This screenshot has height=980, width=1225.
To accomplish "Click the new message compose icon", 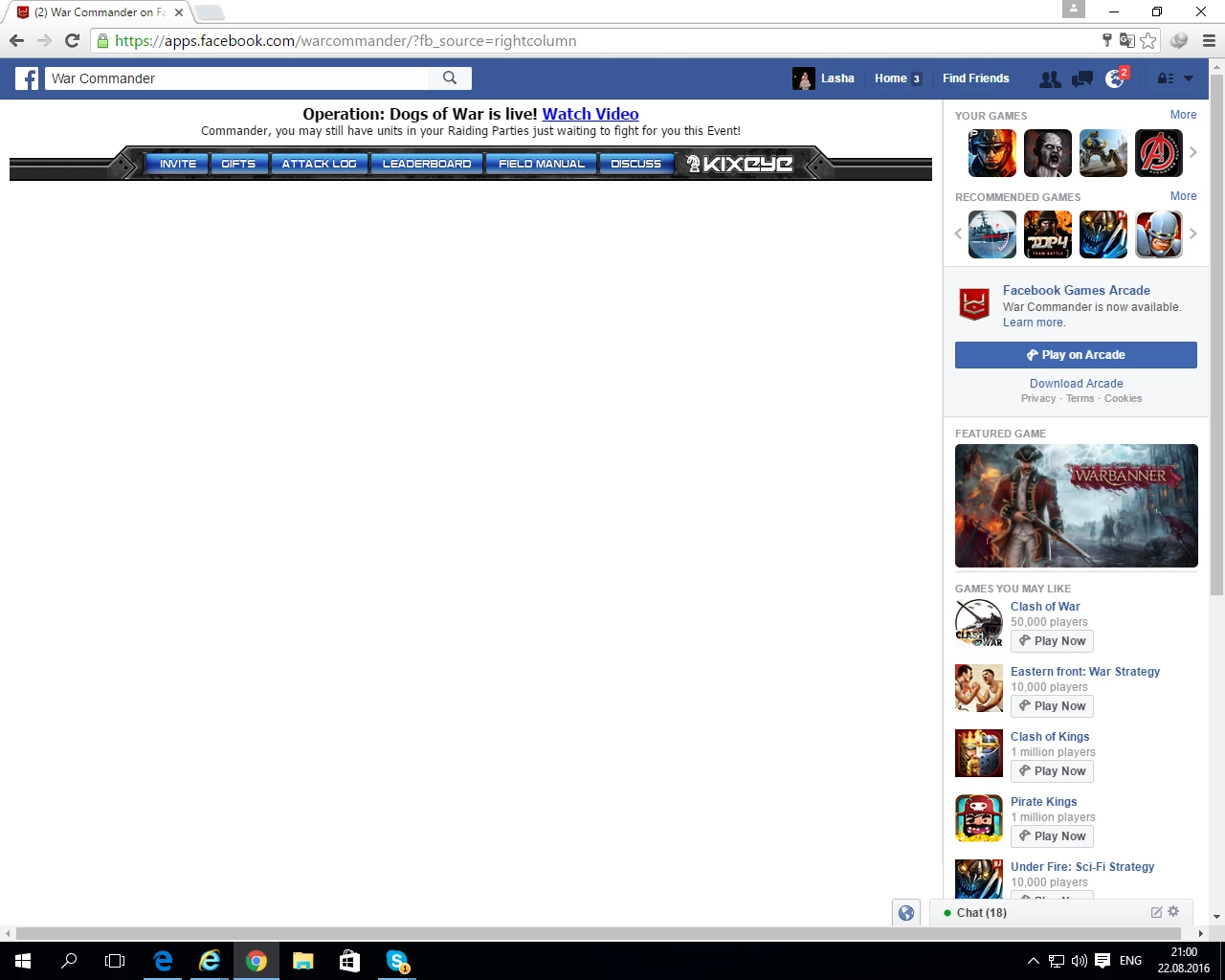I will coord(1156,912).
